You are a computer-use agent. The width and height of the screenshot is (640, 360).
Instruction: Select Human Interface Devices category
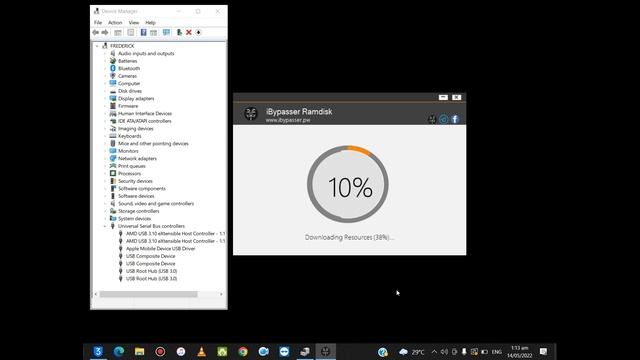[145, 113]
